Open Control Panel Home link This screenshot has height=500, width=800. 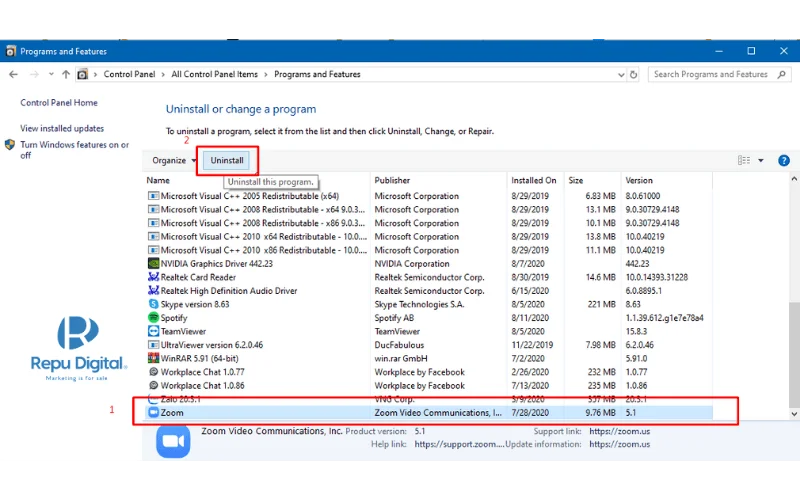[x=59, y=103]
